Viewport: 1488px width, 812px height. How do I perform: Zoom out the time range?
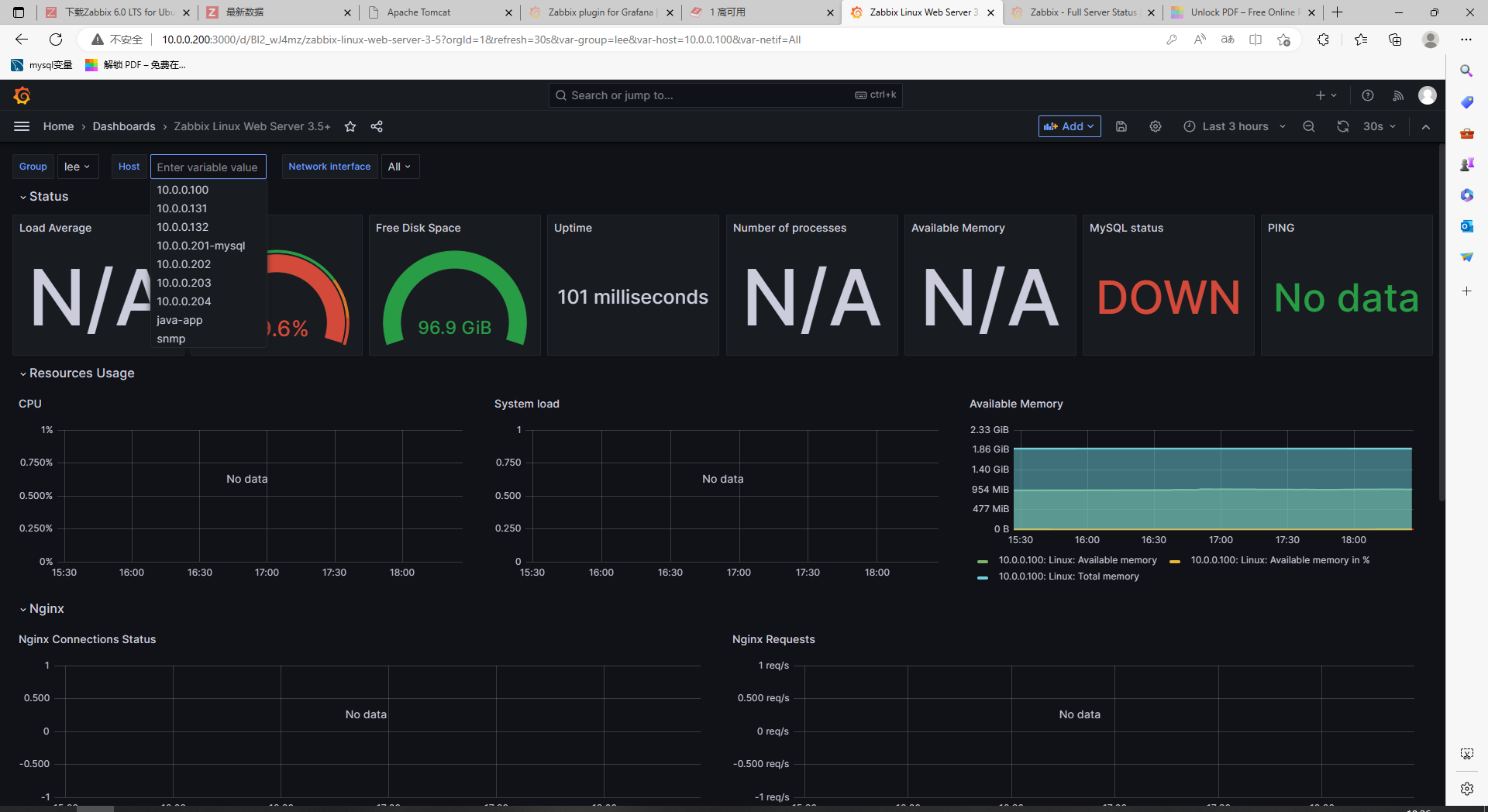[x=1309, y=126]
